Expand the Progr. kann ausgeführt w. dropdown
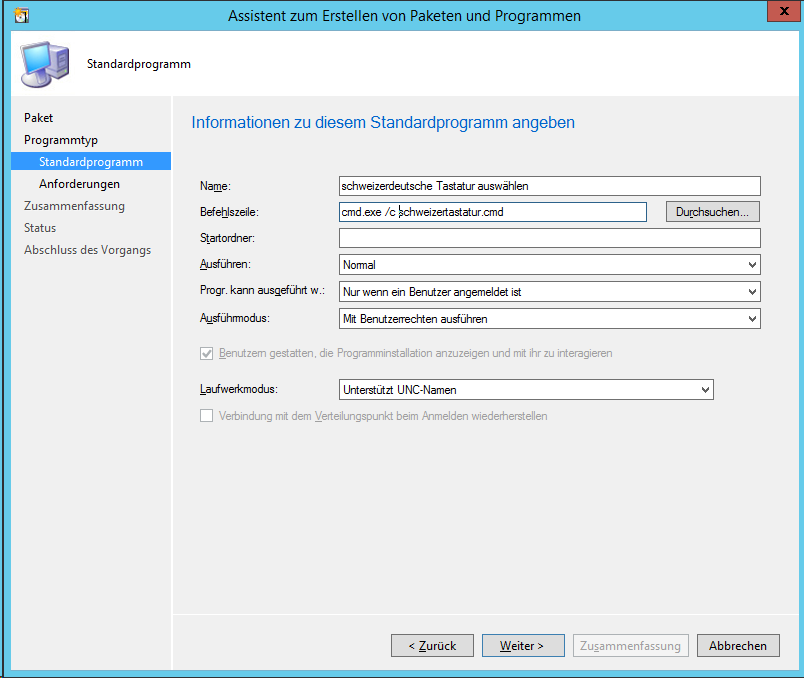Viewport: 804px width, 678px height. [550, 292]
